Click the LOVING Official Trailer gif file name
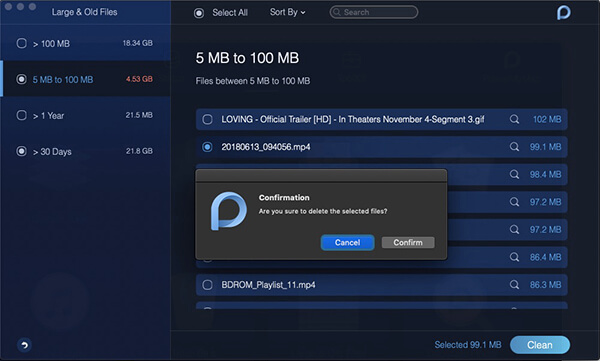This screenshot has height=361, width=600. [x=353, y=119]
